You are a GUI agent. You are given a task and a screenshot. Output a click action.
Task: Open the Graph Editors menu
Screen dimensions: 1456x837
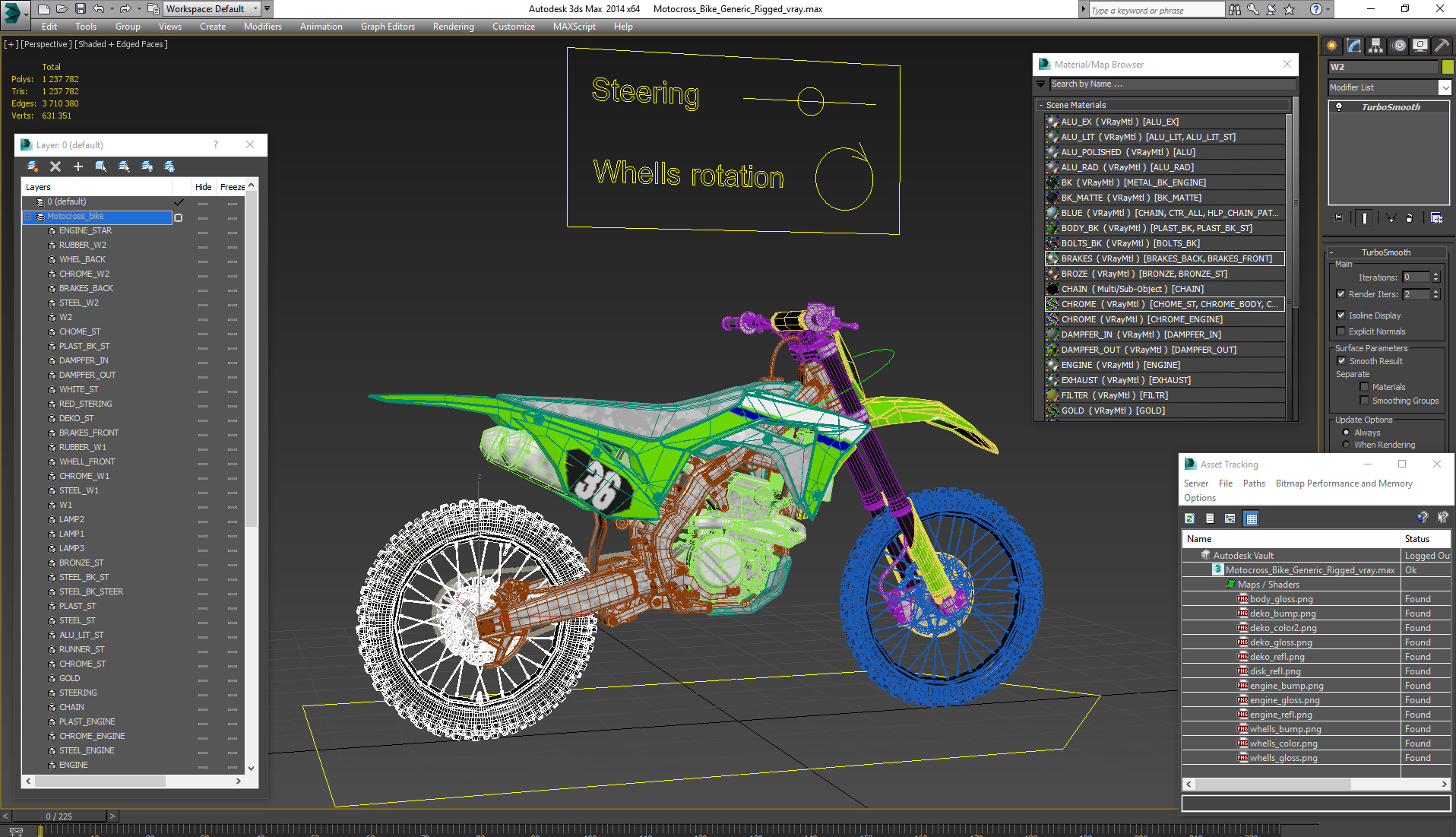tap(388, 27)
